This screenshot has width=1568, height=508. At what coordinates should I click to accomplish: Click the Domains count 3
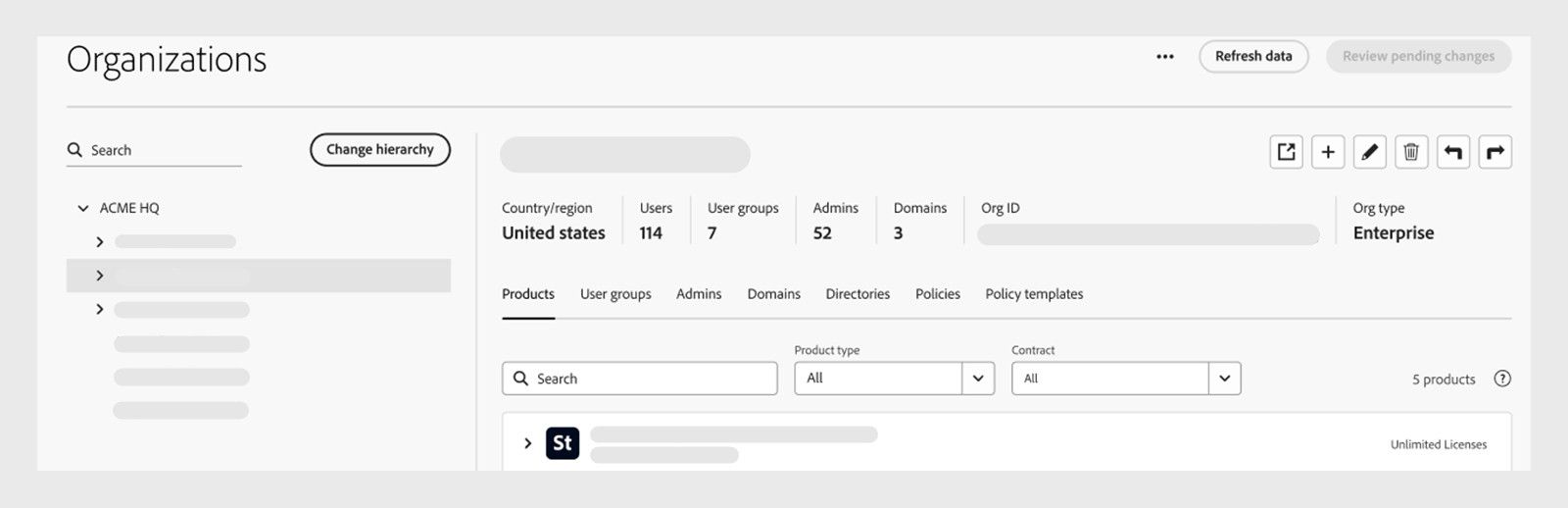pyautogui.click(x=898, y=233)
